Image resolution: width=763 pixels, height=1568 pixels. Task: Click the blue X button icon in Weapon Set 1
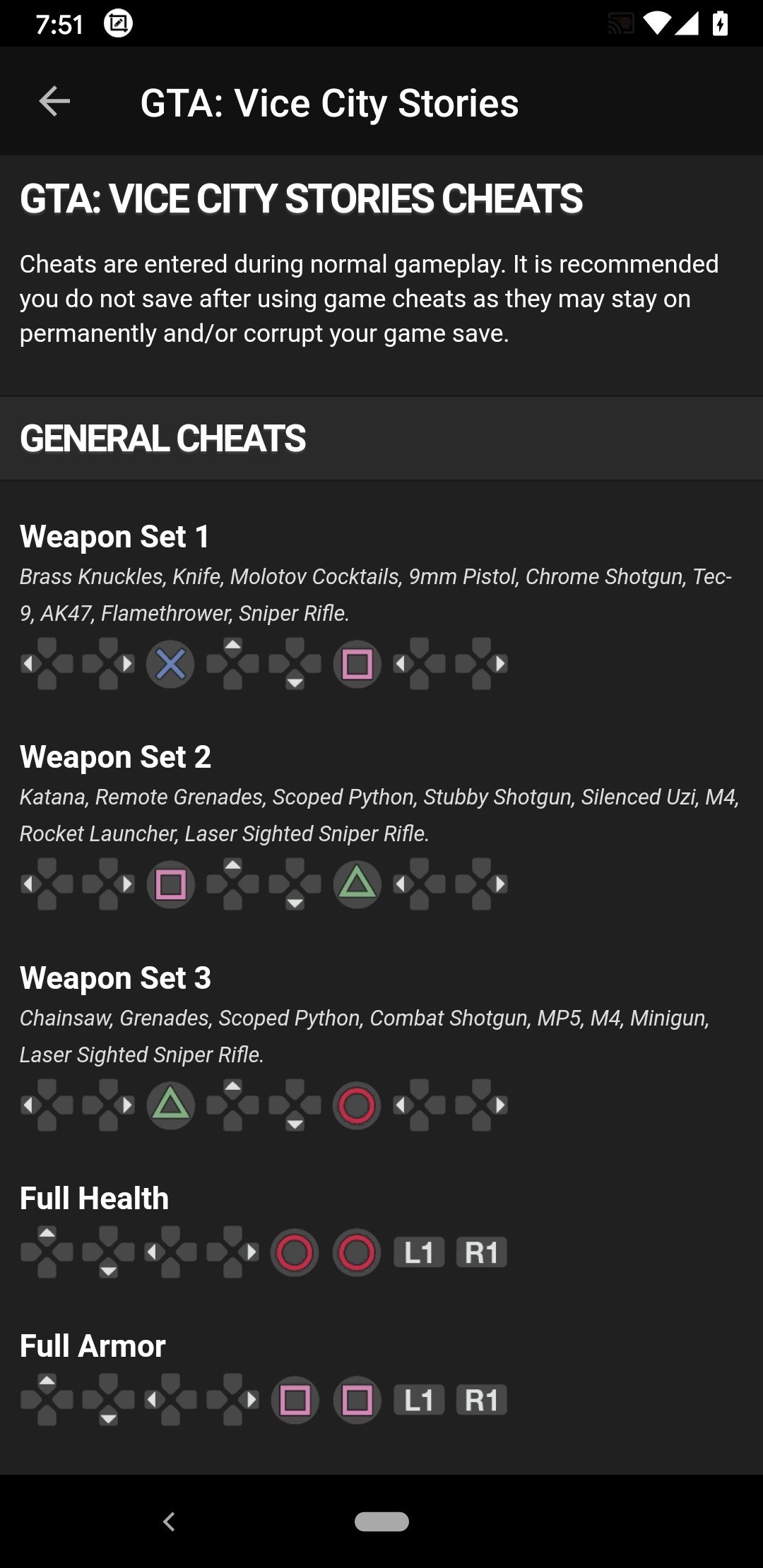pyautogui.click(x=170, y=664)
